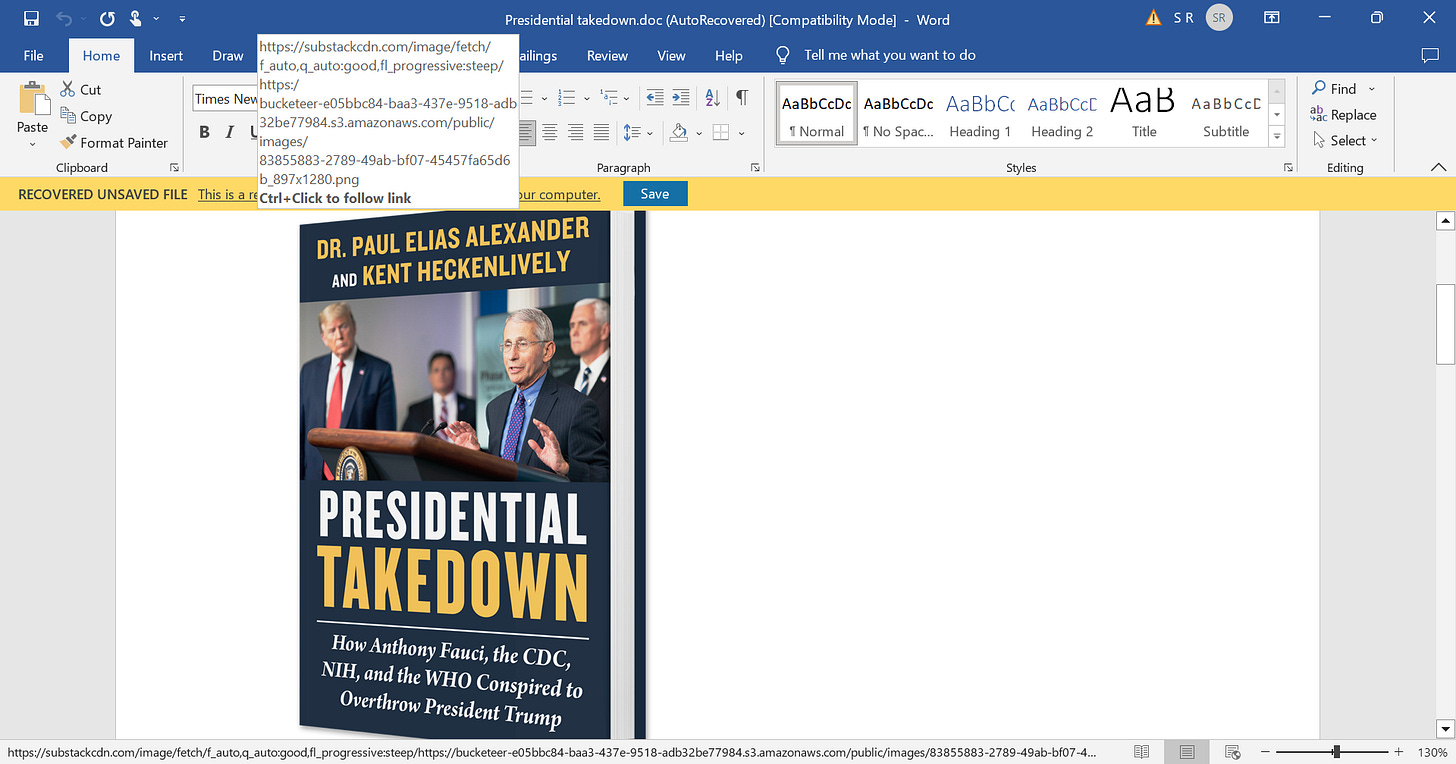The height and width of the screenshot is (764, 1456).
Task: Click Replace in Editing group
Action: 1343,115
